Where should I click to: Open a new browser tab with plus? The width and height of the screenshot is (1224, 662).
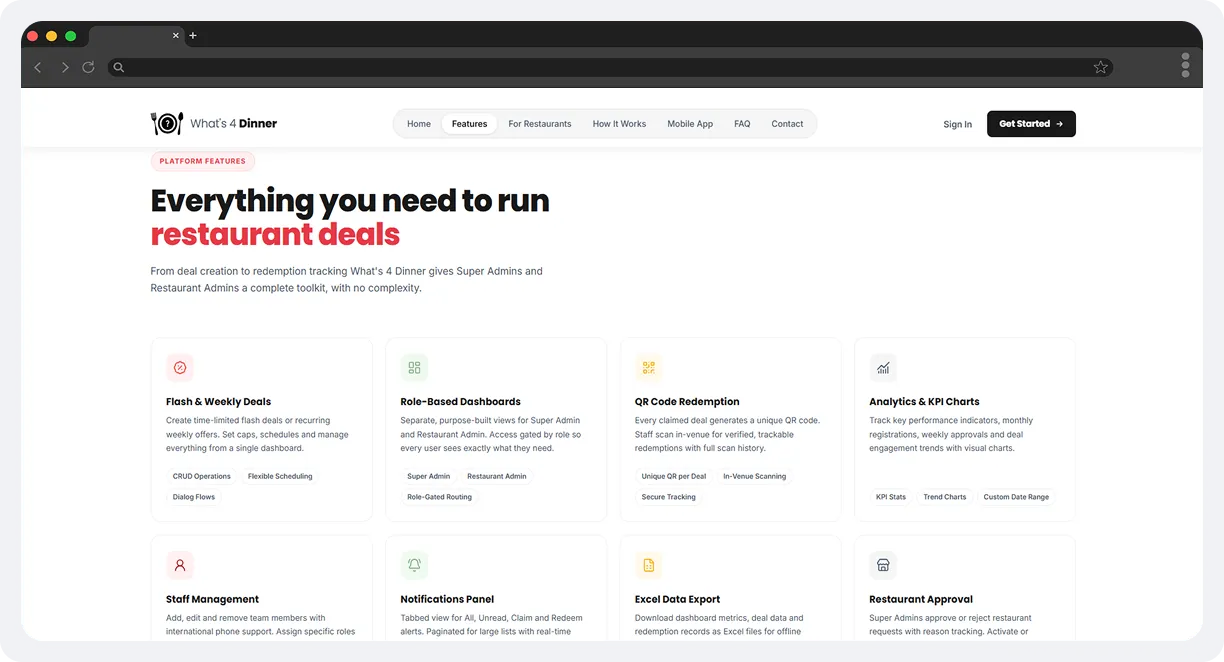[193, 36]
